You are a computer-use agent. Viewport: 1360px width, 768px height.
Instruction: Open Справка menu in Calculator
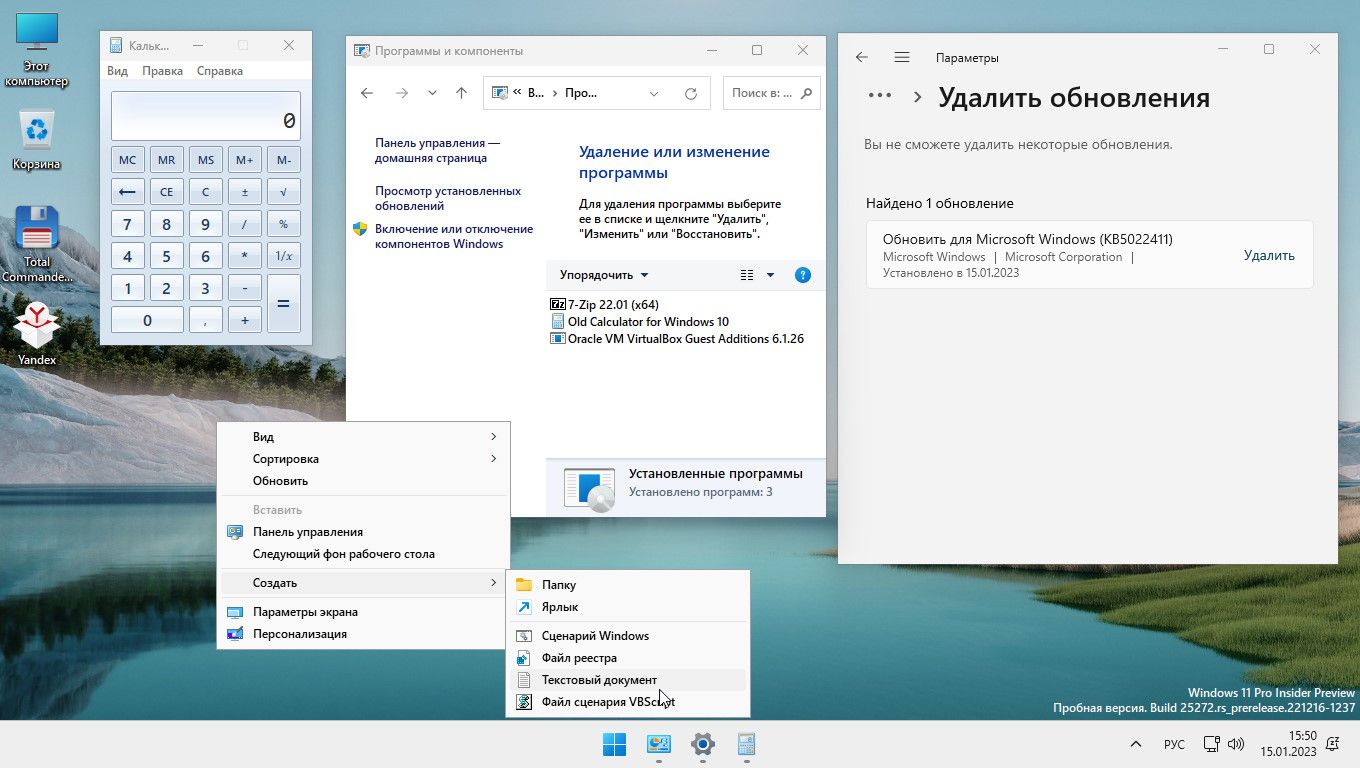(220, 71)
